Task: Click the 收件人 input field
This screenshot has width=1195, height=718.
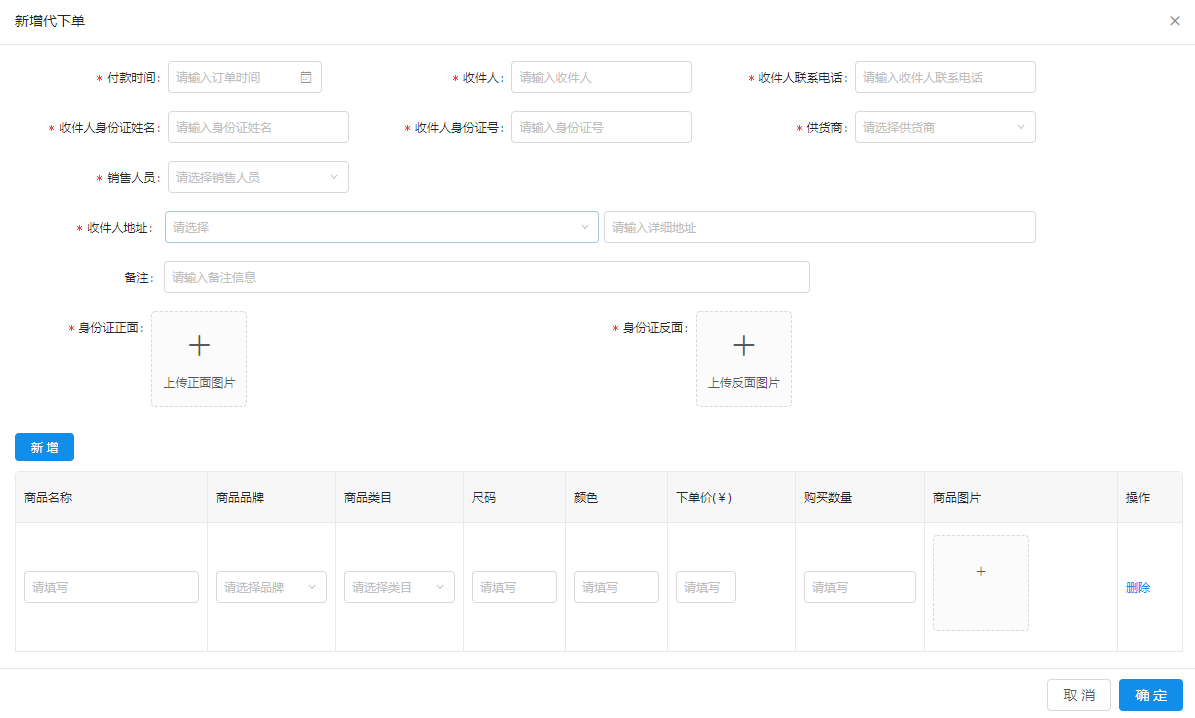Action: point(601,77)
